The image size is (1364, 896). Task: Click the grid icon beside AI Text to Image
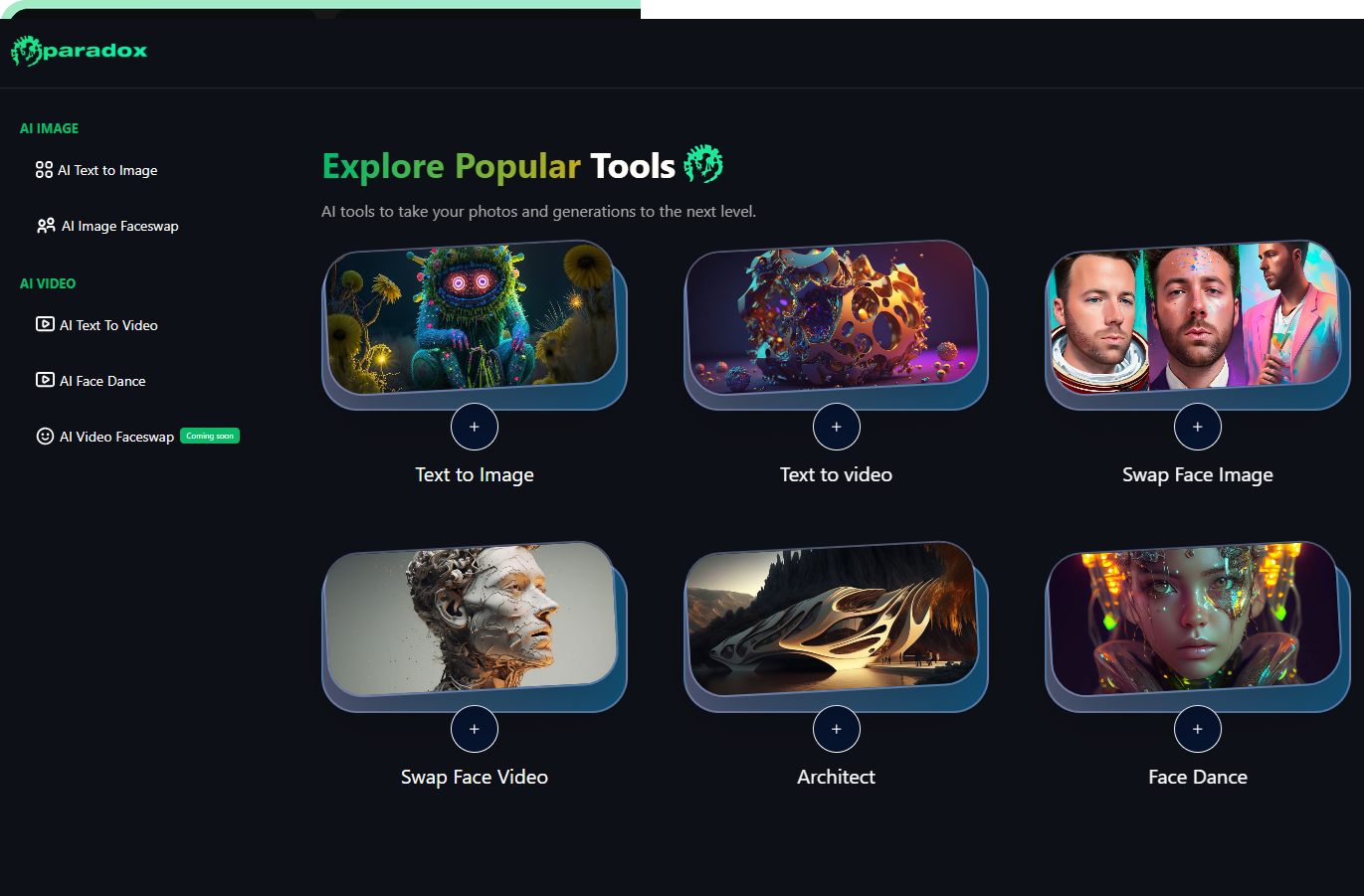point(44,170)
